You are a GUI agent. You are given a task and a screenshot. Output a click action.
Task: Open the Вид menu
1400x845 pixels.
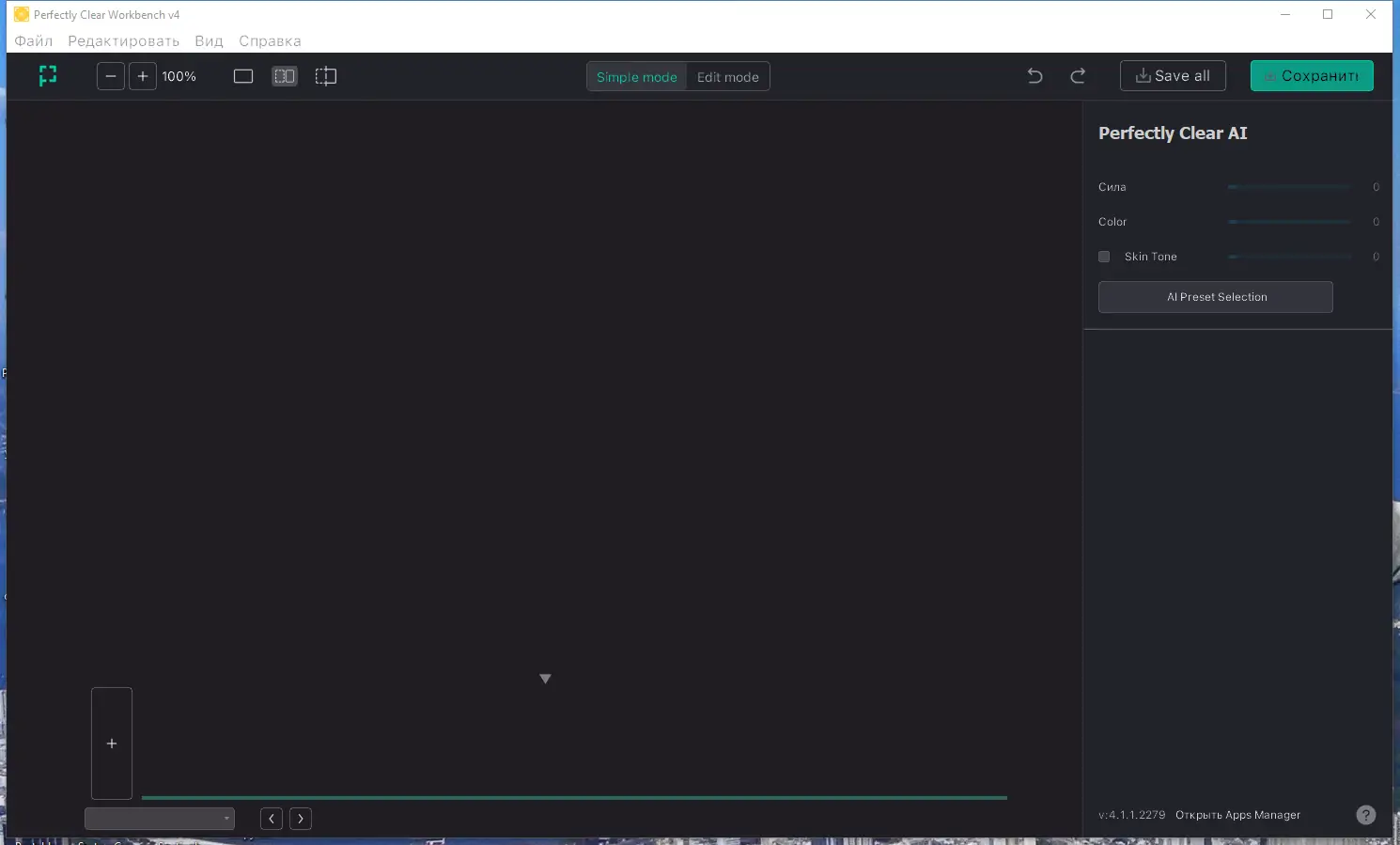coord(210,41)
